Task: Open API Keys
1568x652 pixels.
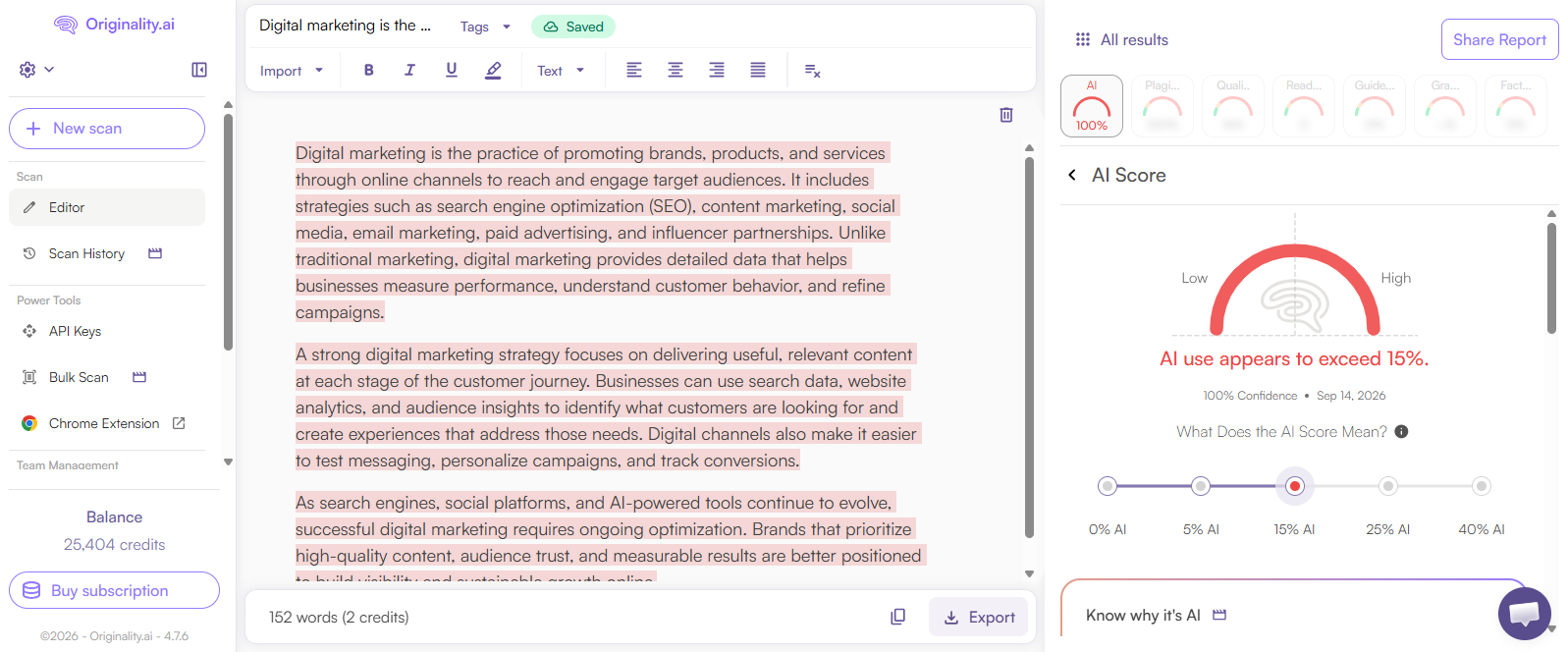Action: click(75, 331)
